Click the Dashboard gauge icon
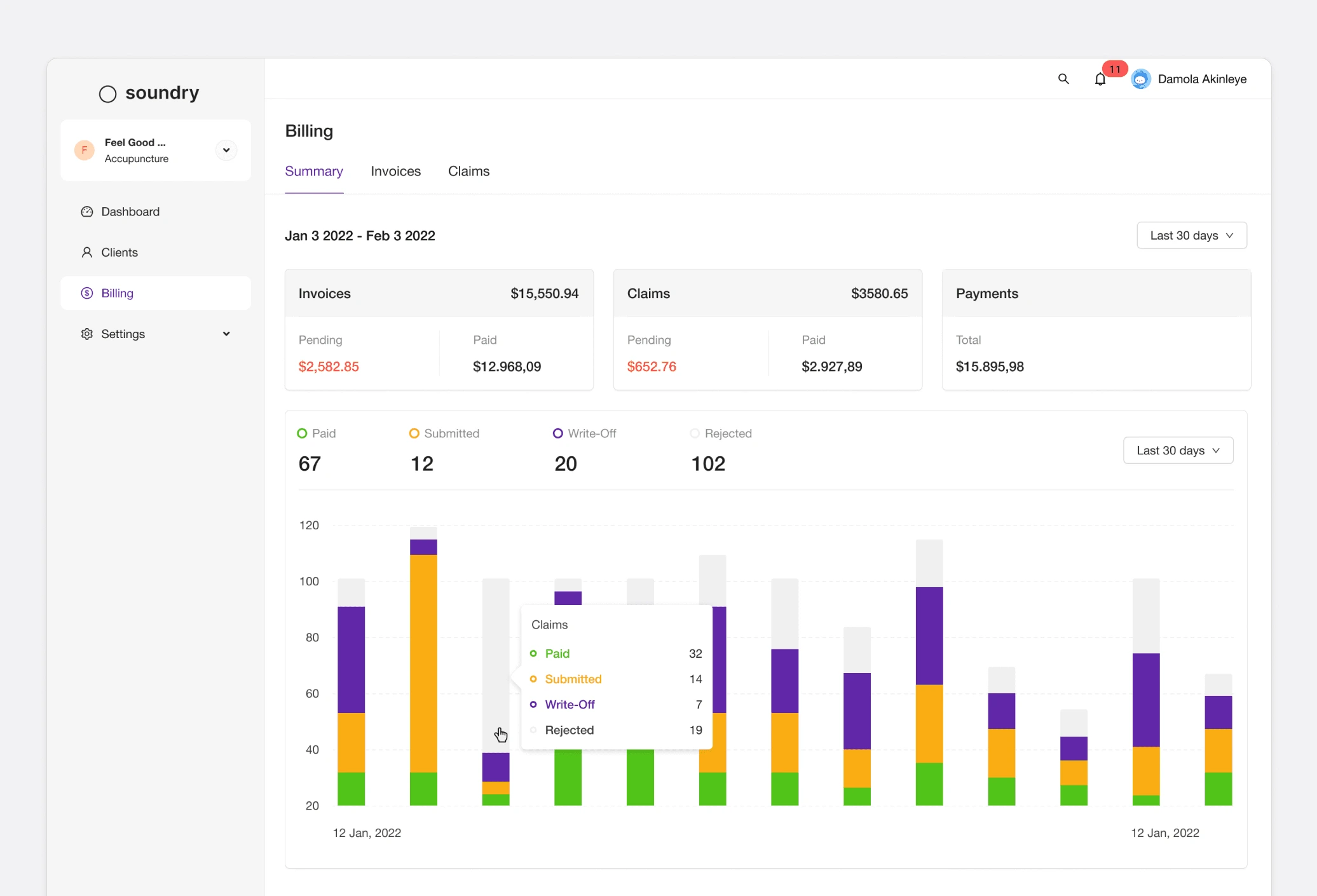1317x896 pixels. click(87, 212)
